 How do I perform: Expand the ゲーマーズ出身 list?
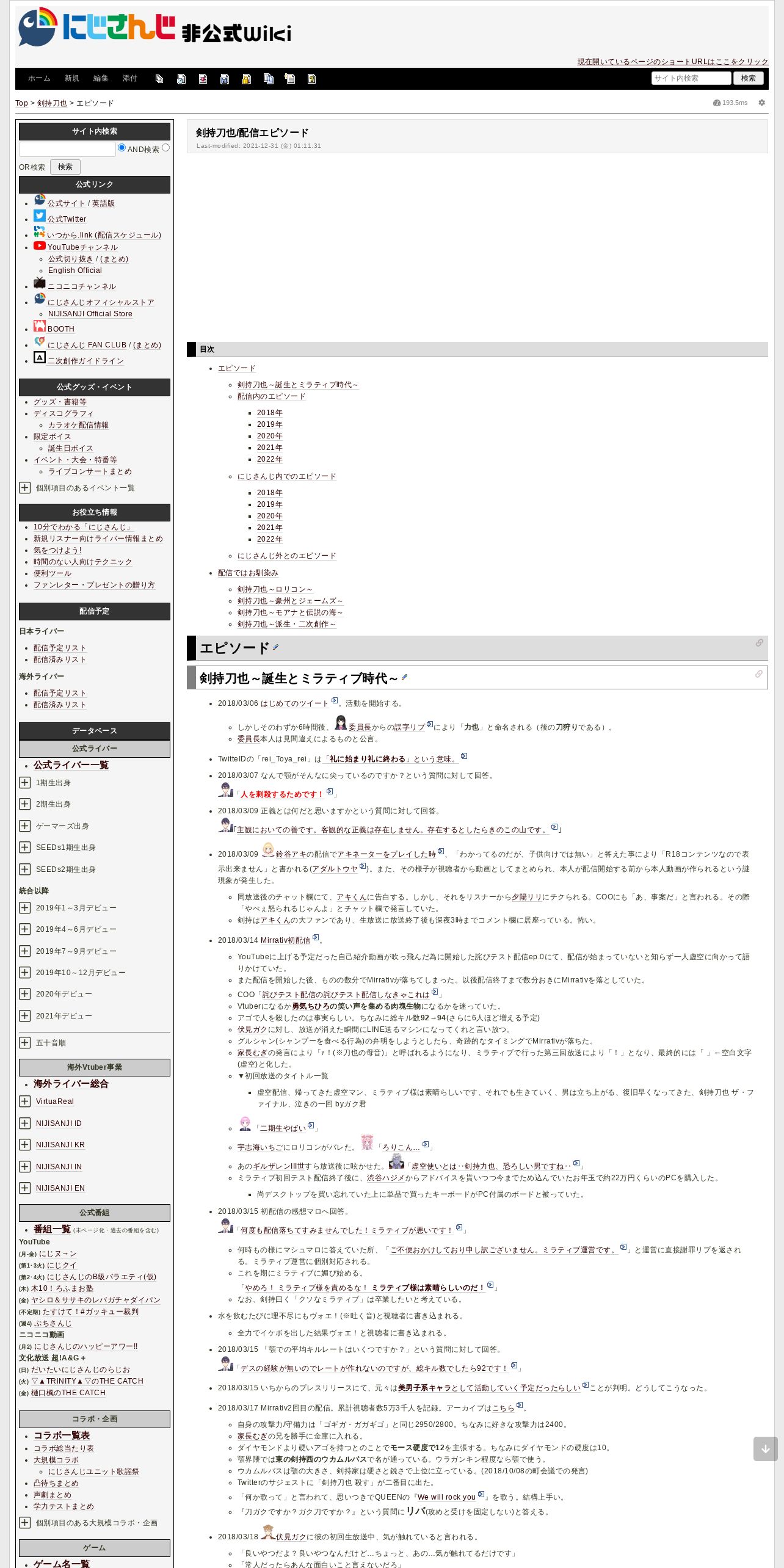click(x=25, y=826)
